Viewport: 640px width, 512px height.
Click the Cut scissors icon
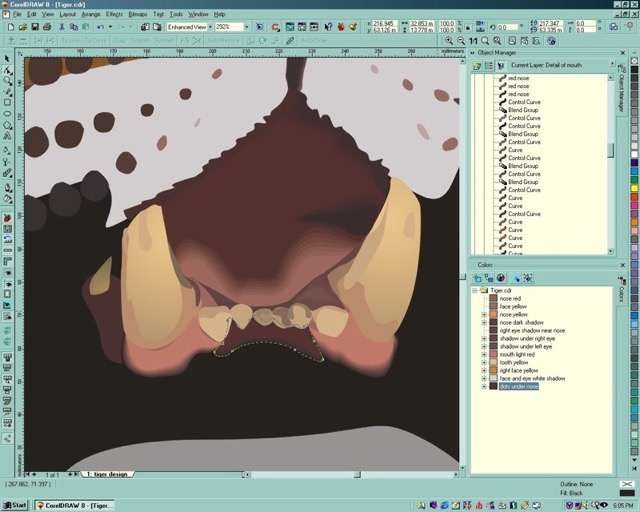[x=62, y=27]
